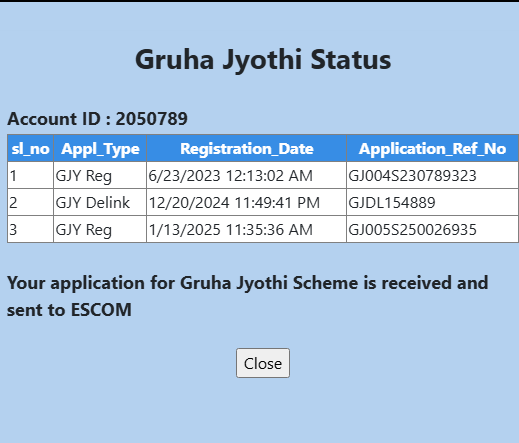Click the Gruha Jyothi Status heading
Image resolution: width=519 pixels, height=443 pixels.
263,60
